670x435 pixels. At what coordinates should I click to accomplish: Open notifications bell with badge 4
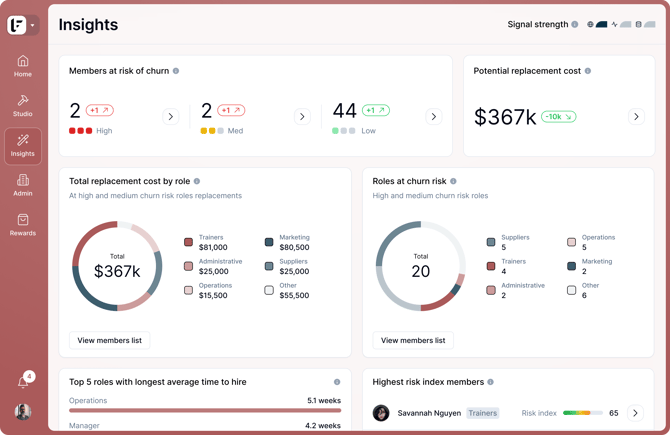coord(24,381)
